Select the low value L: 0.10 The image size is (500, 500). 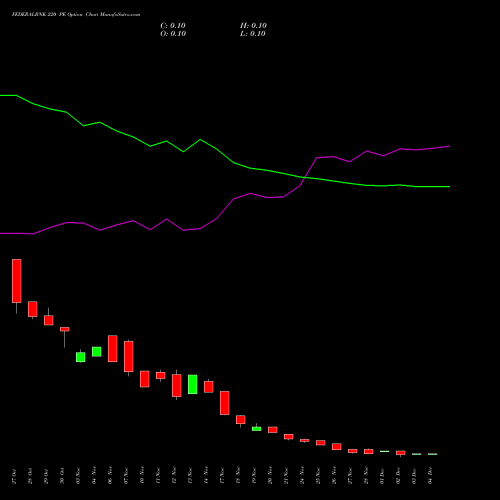click(x=253, y=34)
